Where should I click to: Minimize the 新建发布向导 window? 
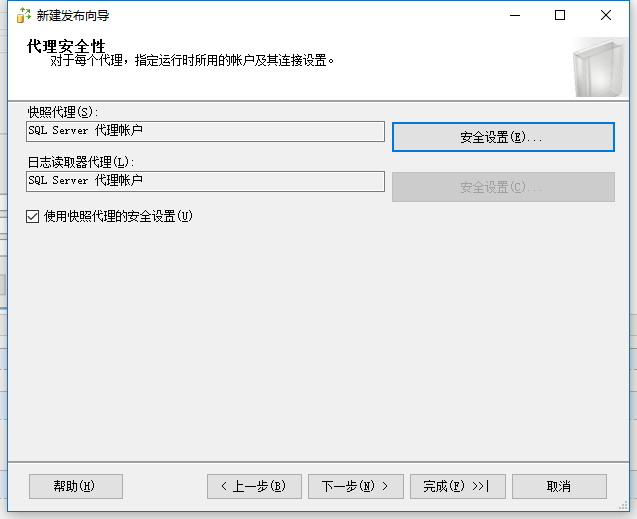513,15
